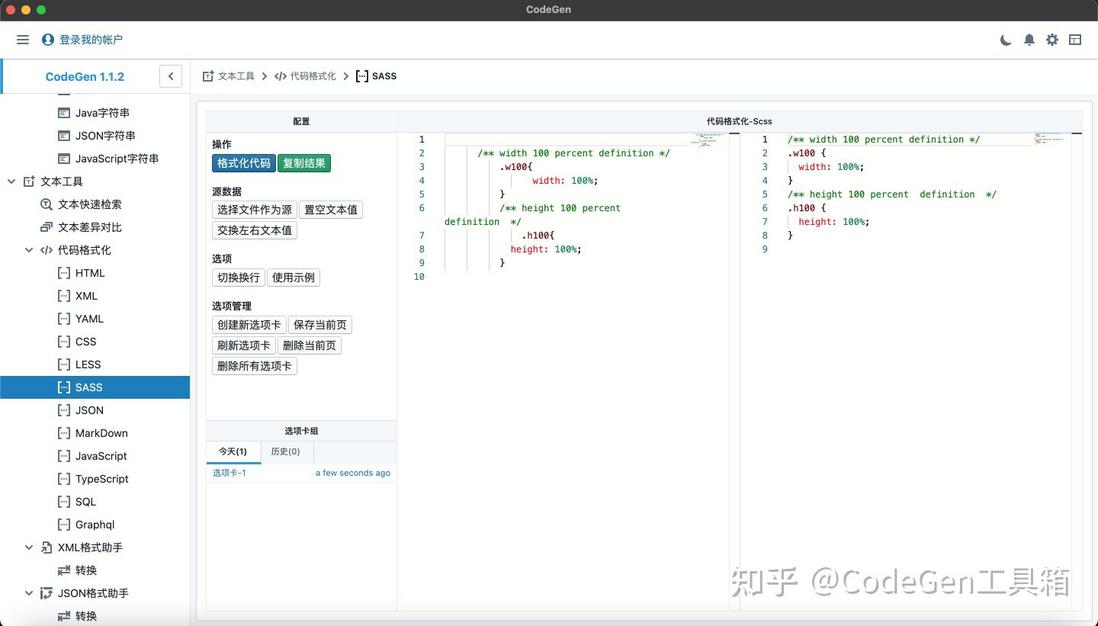Click 选择文件作为源 button
This screenshot has height=626, width=1098.
pos(254,209)
